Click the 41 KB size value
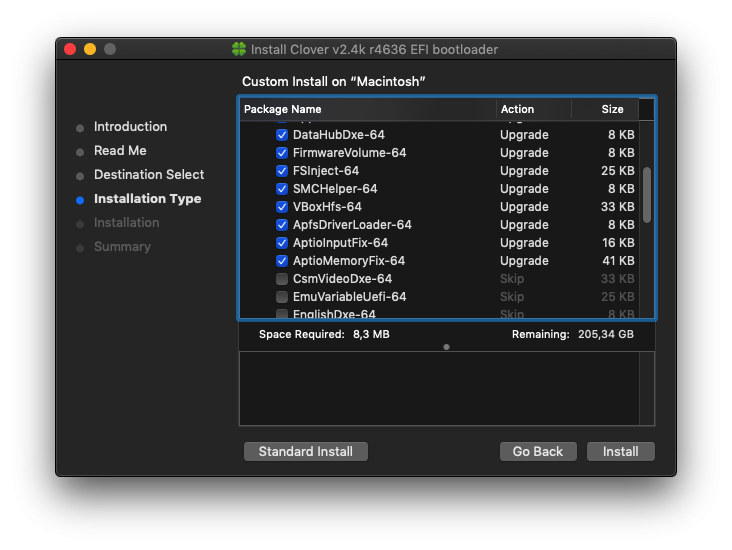Viewport: 732px width, 550px height. click(618, 261)
